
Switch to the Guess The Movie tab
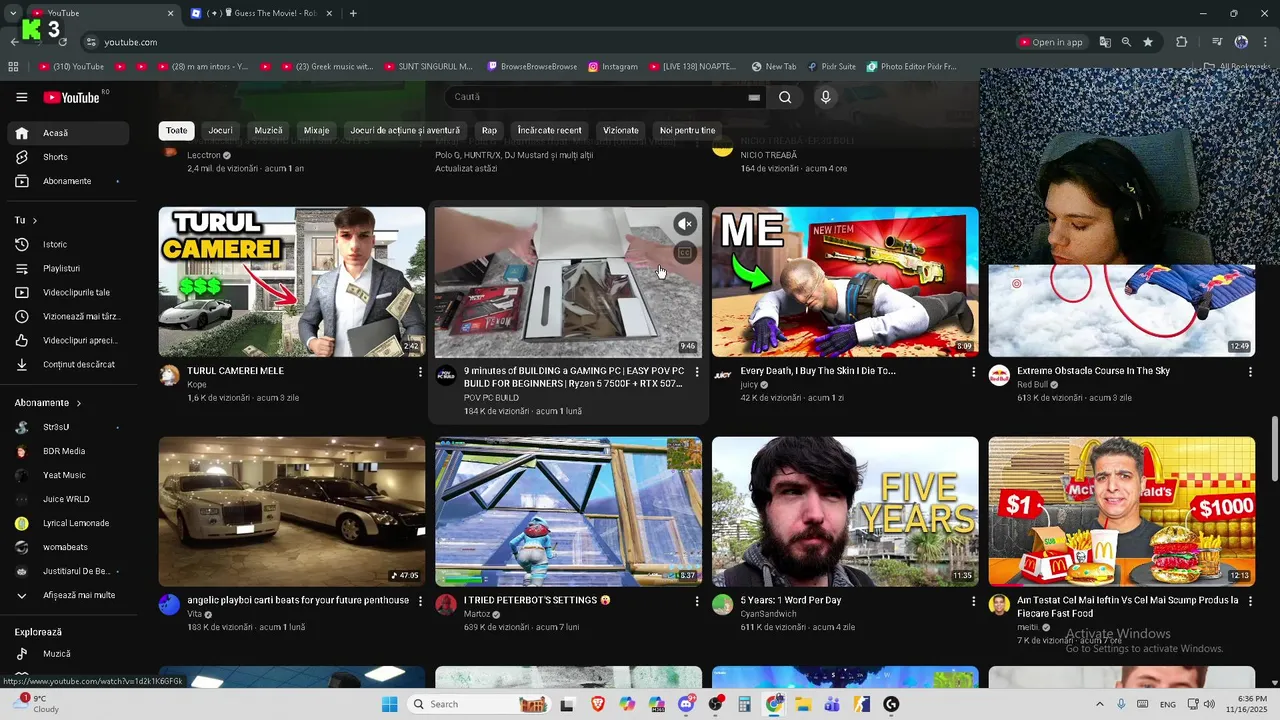point(262,13)
